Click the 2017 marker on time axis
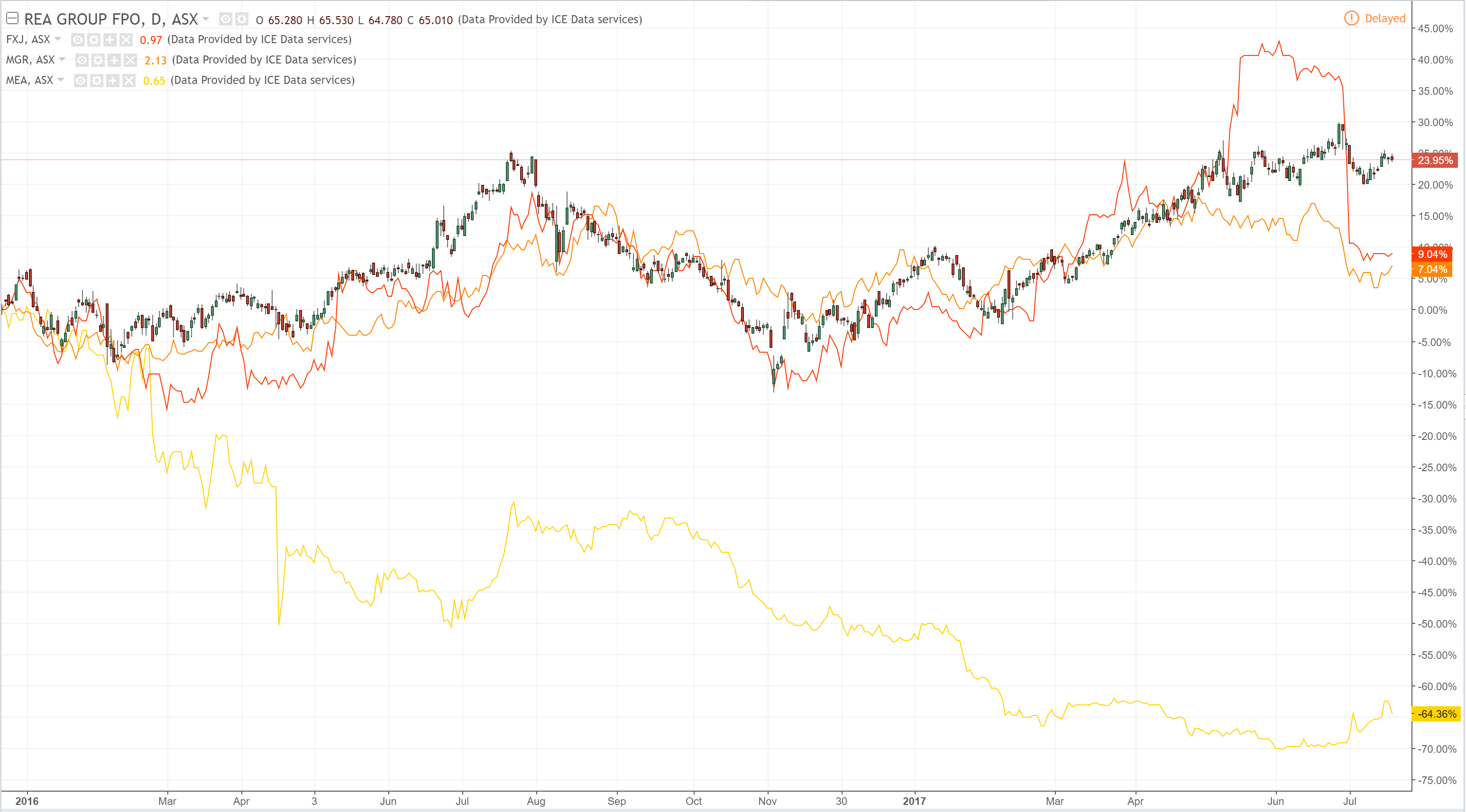 (914, 801)
